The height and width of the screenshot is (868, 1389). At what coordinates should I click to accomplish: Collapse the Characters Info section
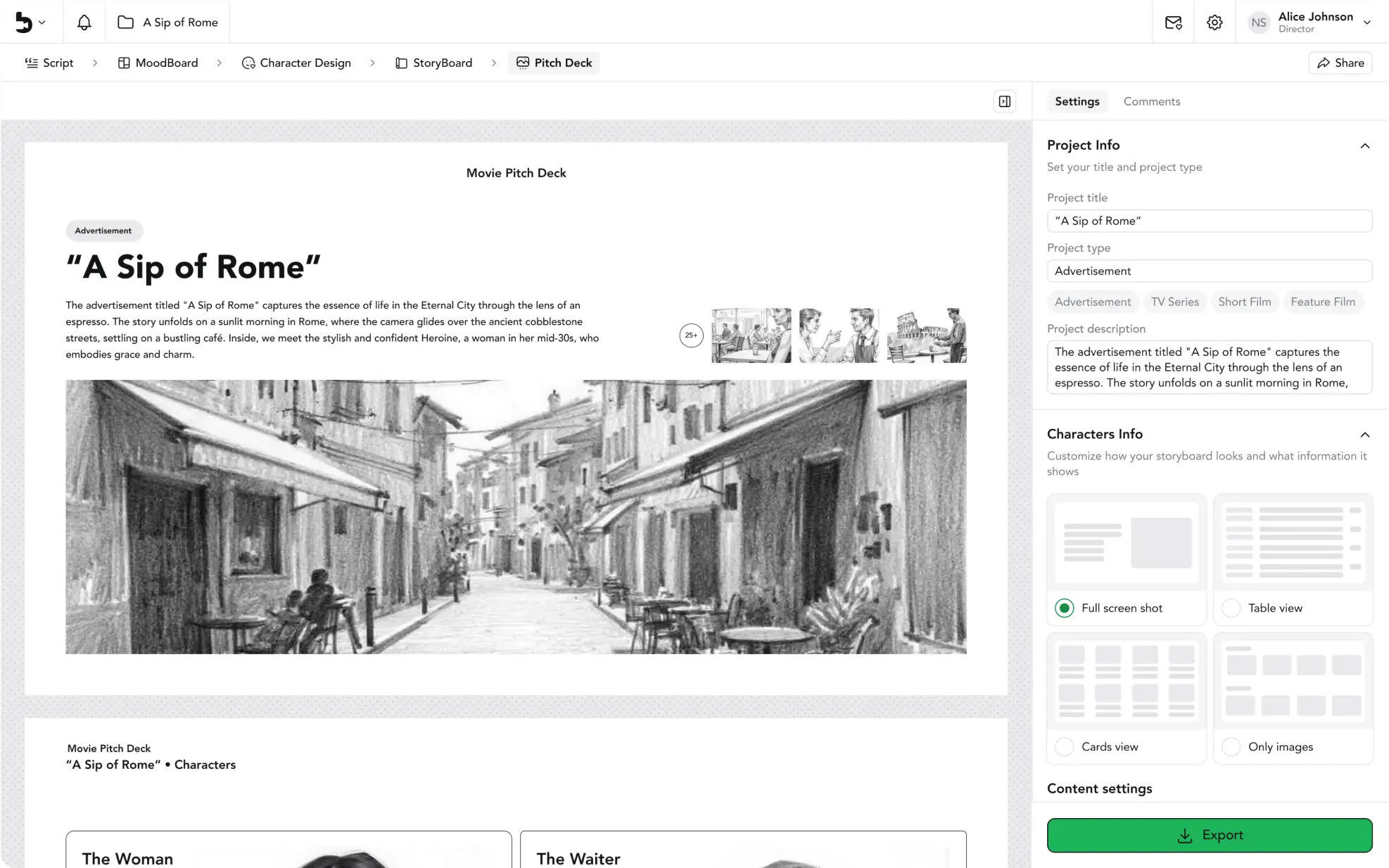tap(1364, 435)
